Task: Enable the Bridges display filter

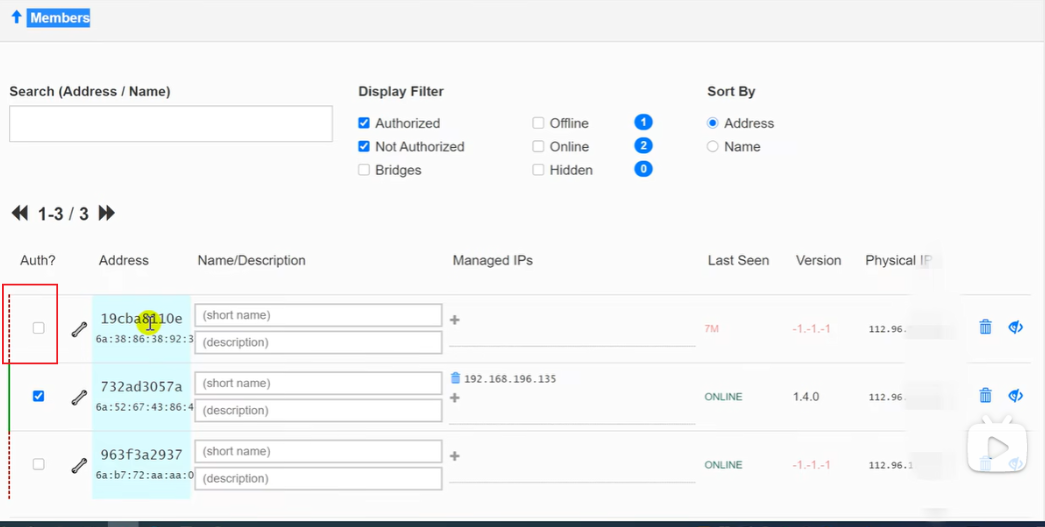Action: tap(364, 170)
